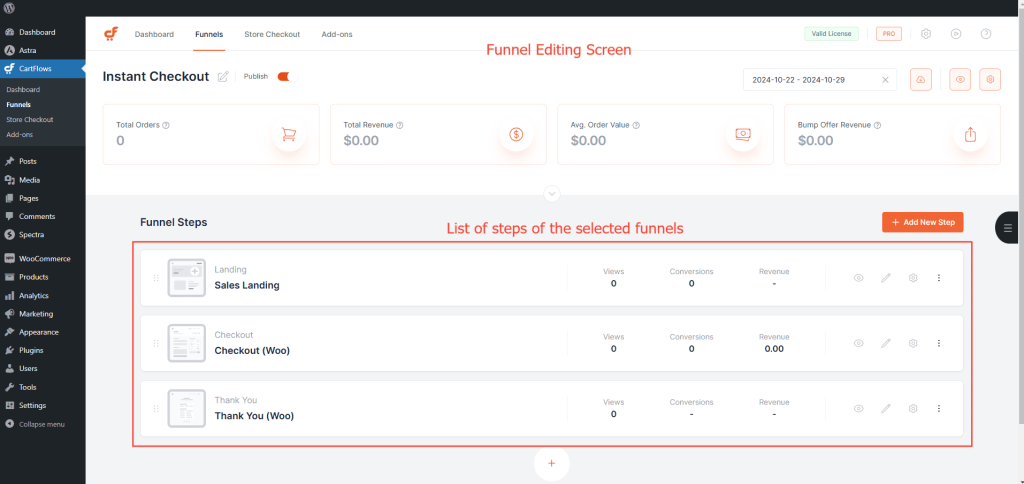Clear the date range with the X

click(885, 80)
